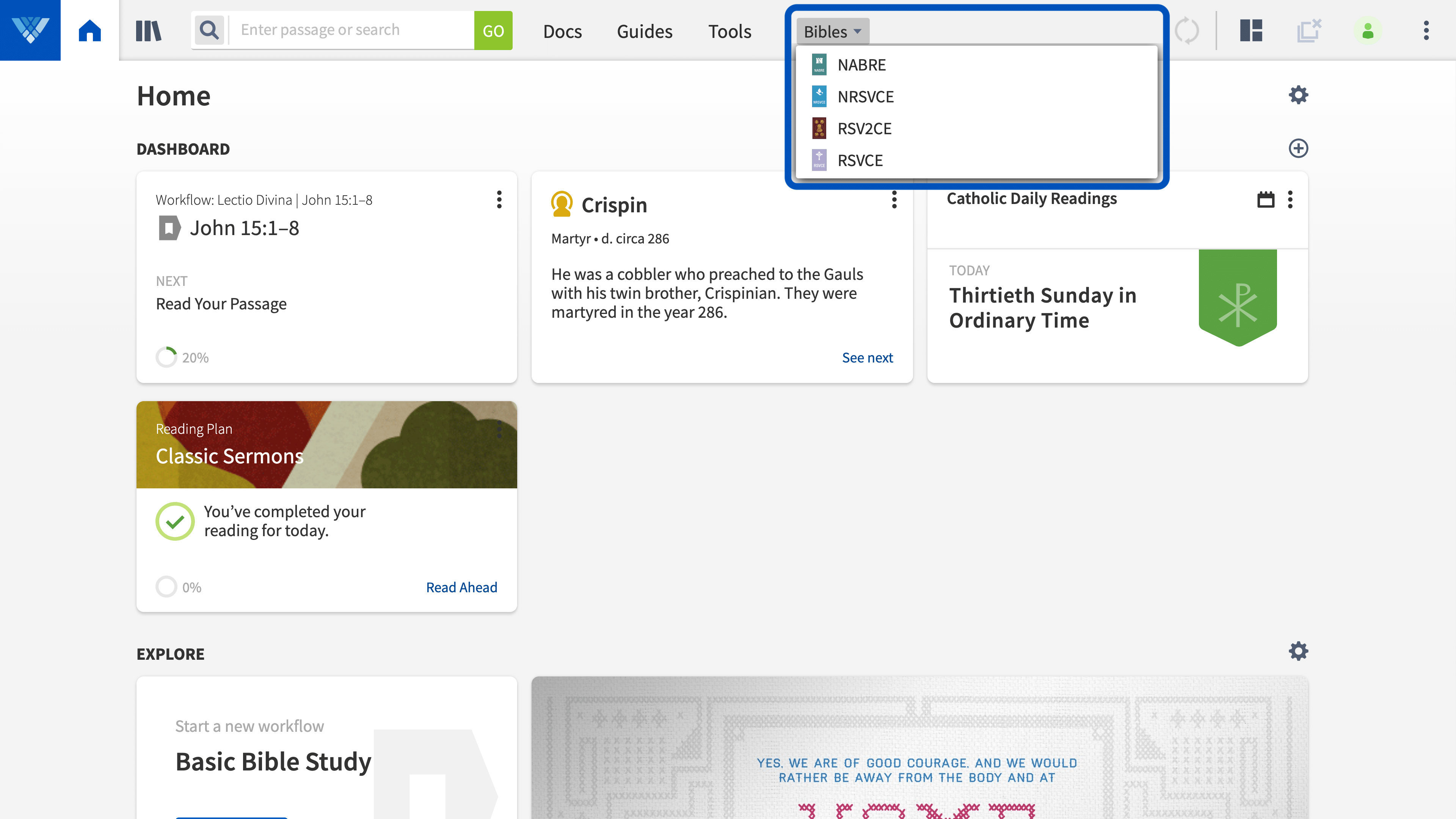The image size is (1456, 819).
Task: Click the add dashboard card plus icon
Action: point(1298,148)
